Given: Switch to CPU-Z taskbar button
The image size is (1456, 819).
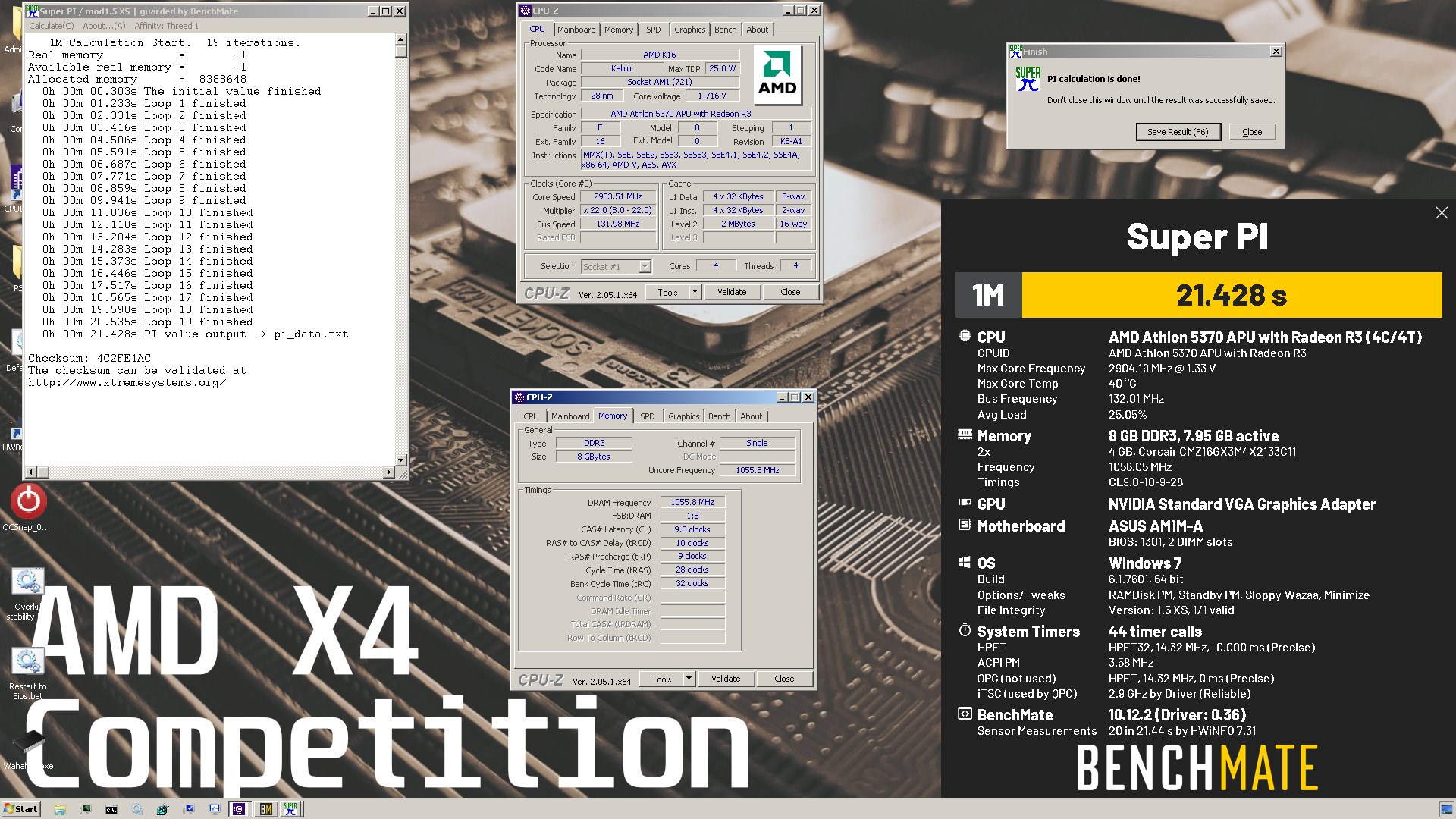Looking at the screenshot, I should pos(239,809).
